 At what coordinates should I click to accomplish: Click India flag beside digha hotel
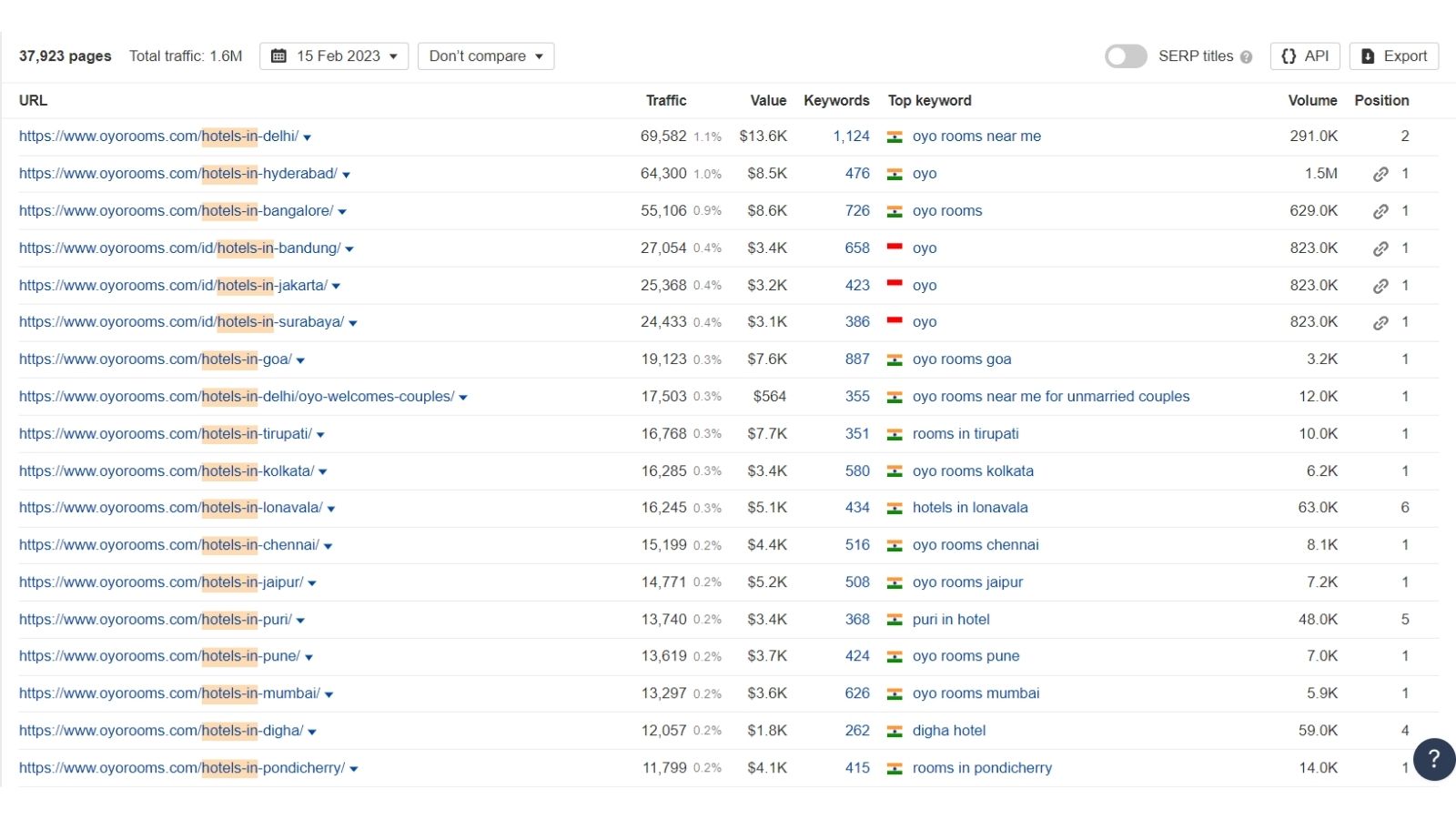[x=895, y=731]
